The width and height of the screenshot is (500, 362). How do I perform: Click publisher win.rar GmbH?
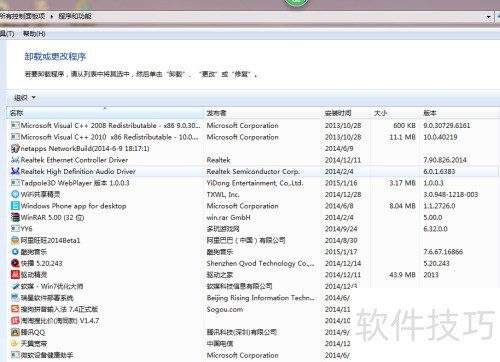click(228, 217)
